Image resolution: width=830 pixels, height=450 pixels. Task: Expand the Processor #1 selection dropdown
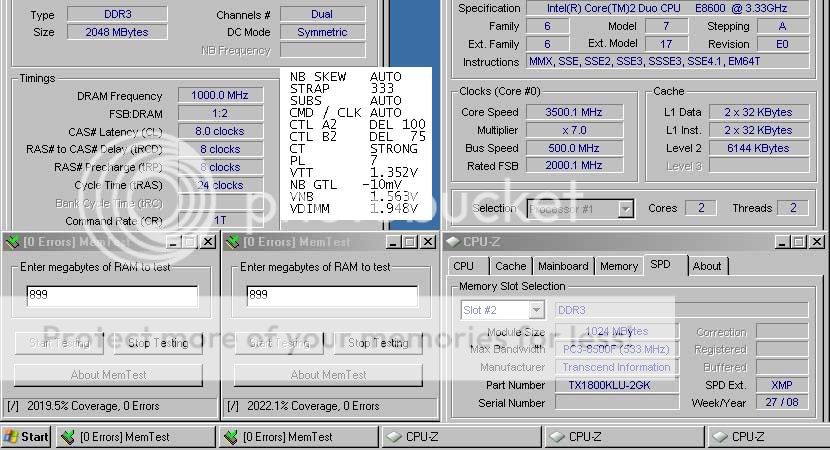pyautogui.click(x=626, y=209)
